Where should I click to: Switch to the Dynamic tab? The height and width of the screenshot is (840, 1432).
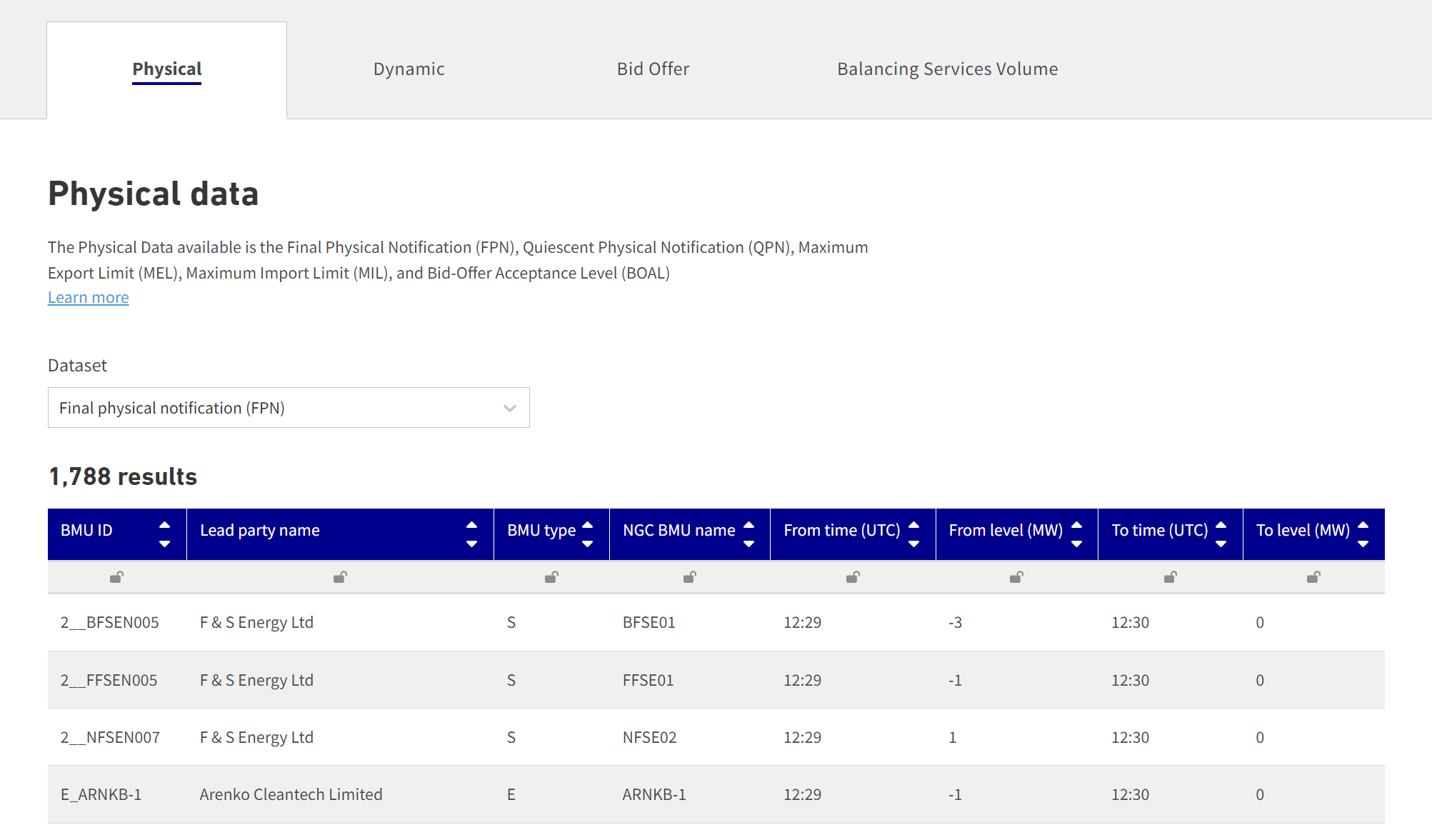409,69
